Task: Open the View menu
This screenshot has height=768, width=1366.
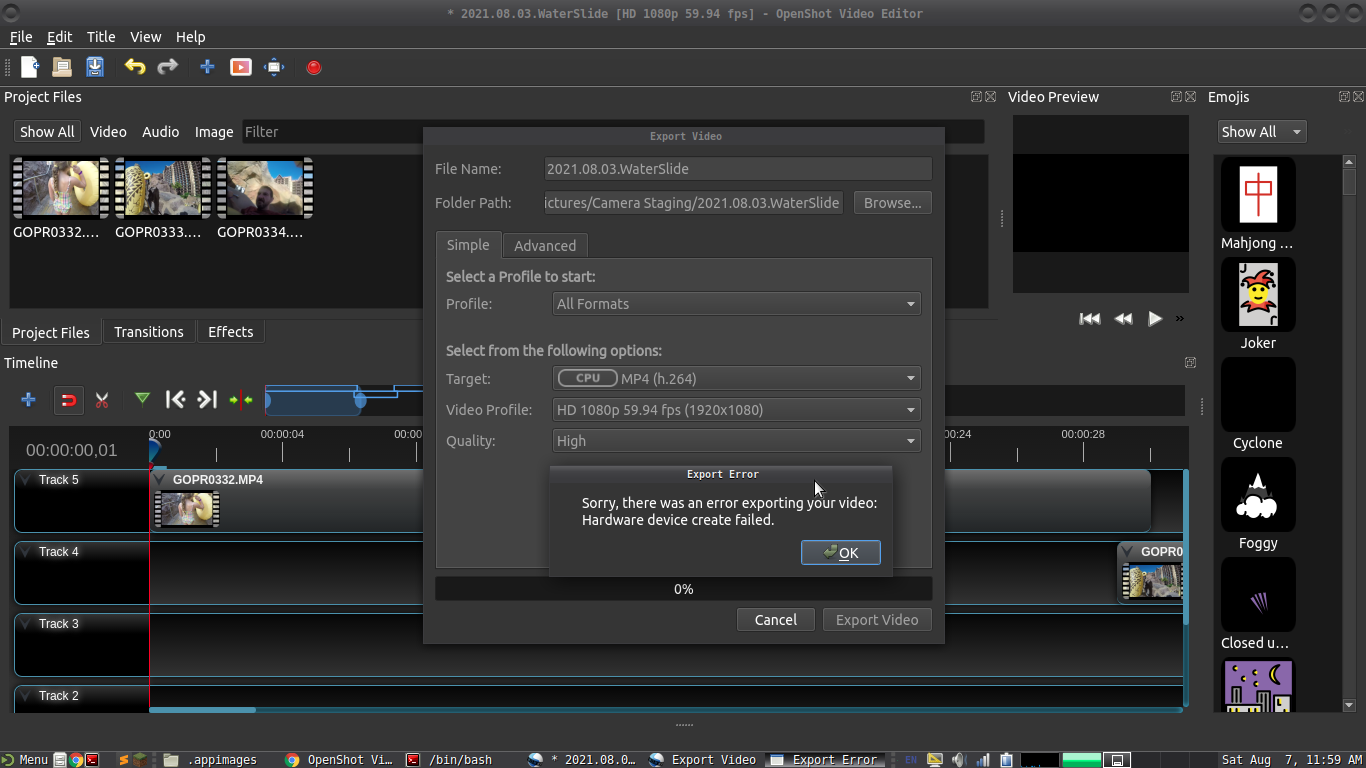Action: pyautogui.click(x=145, y=37)
